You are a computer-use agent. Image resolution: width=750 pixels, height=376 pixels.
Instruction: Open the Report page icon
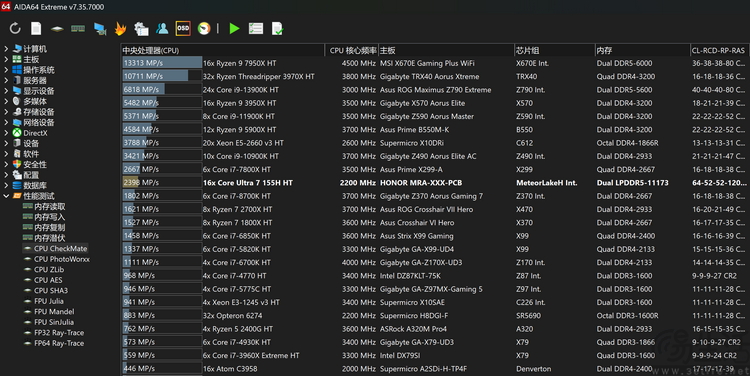tap(36, 29)
